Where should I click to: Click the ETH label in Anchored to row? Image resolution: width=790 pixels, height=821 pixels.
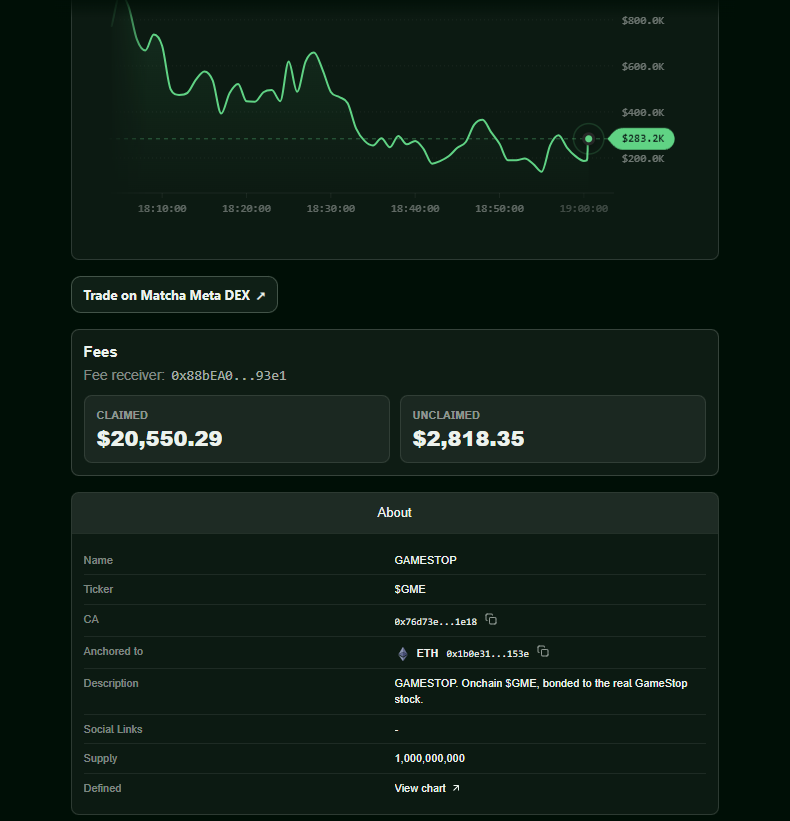pos(427,653)
